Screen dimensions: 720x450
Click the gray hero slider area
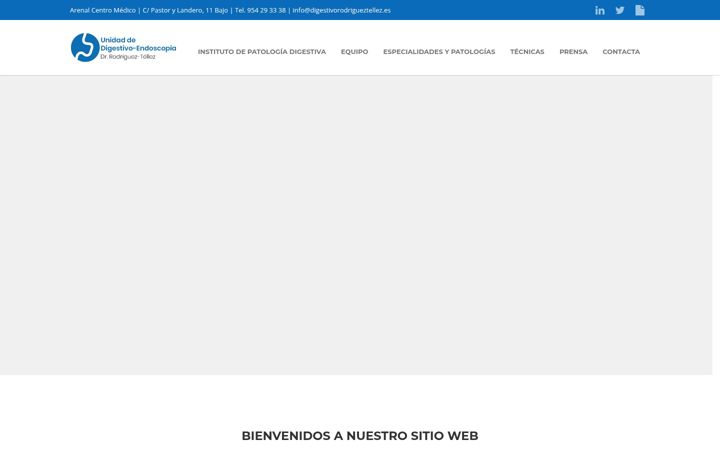coord(356,225)
